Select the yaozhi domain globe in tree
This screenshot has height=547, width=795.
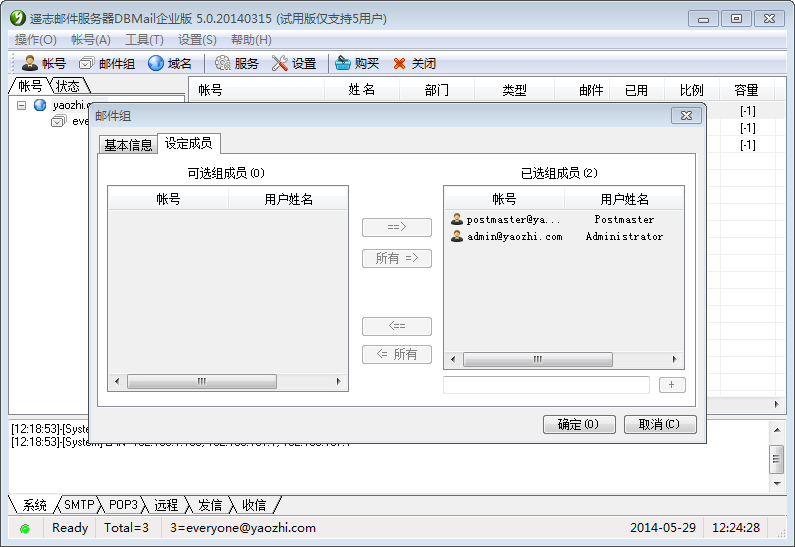(x=40, y=105)
